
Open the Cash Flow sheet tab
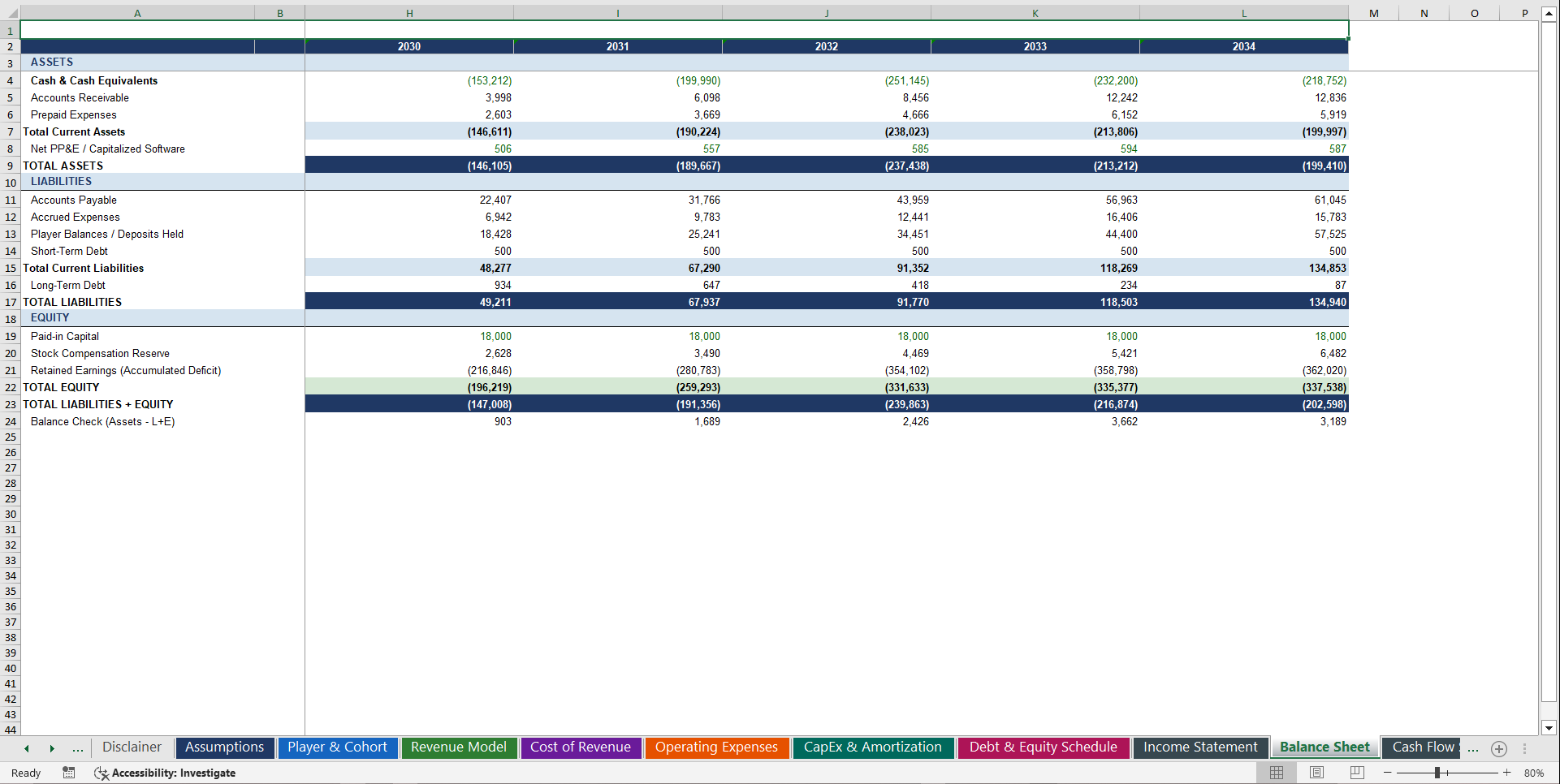coord(1420,747)
